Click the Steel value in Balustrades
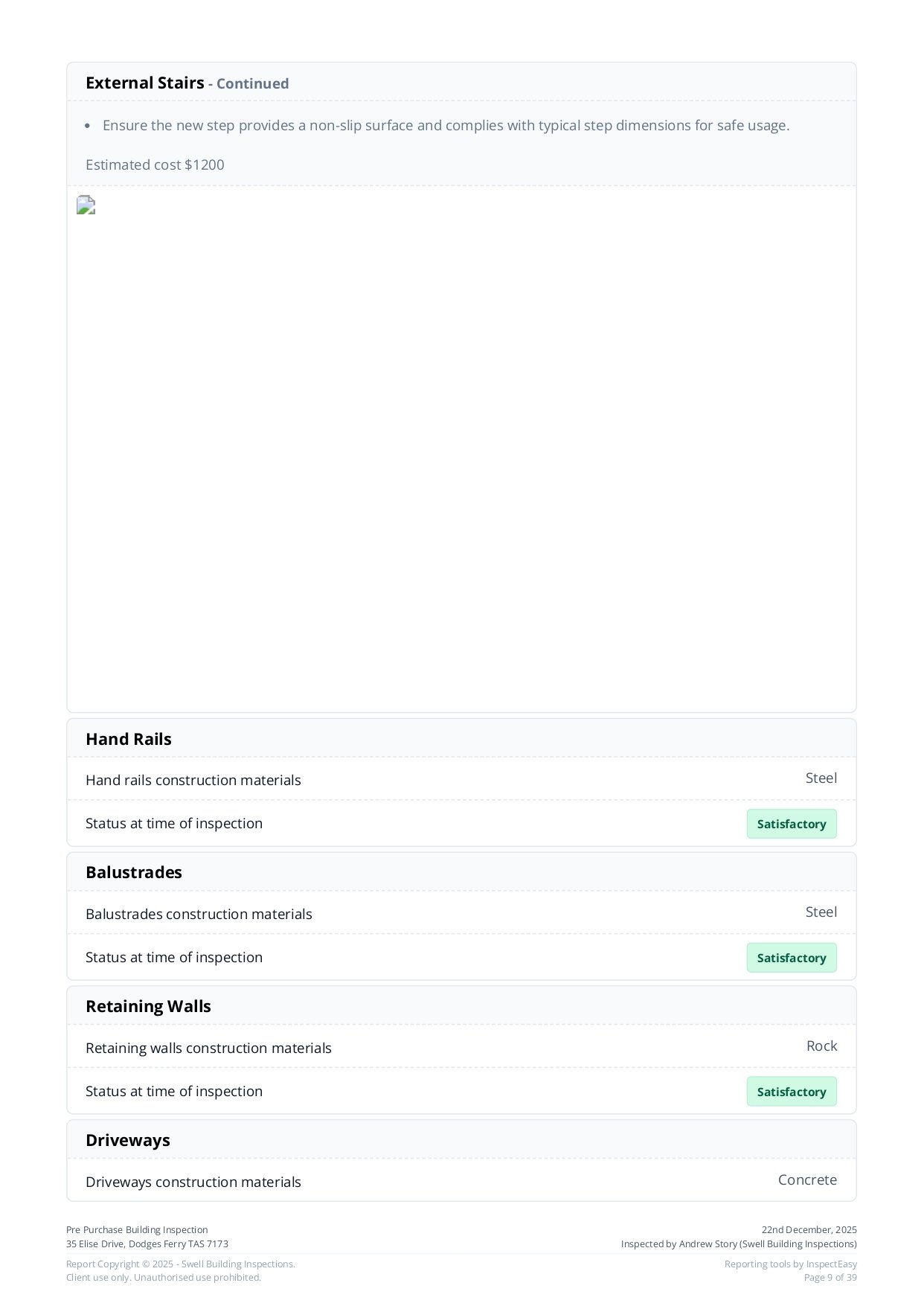Viewport: 924px width, 1306px height. pyautogui.click(x=821, y=912)
